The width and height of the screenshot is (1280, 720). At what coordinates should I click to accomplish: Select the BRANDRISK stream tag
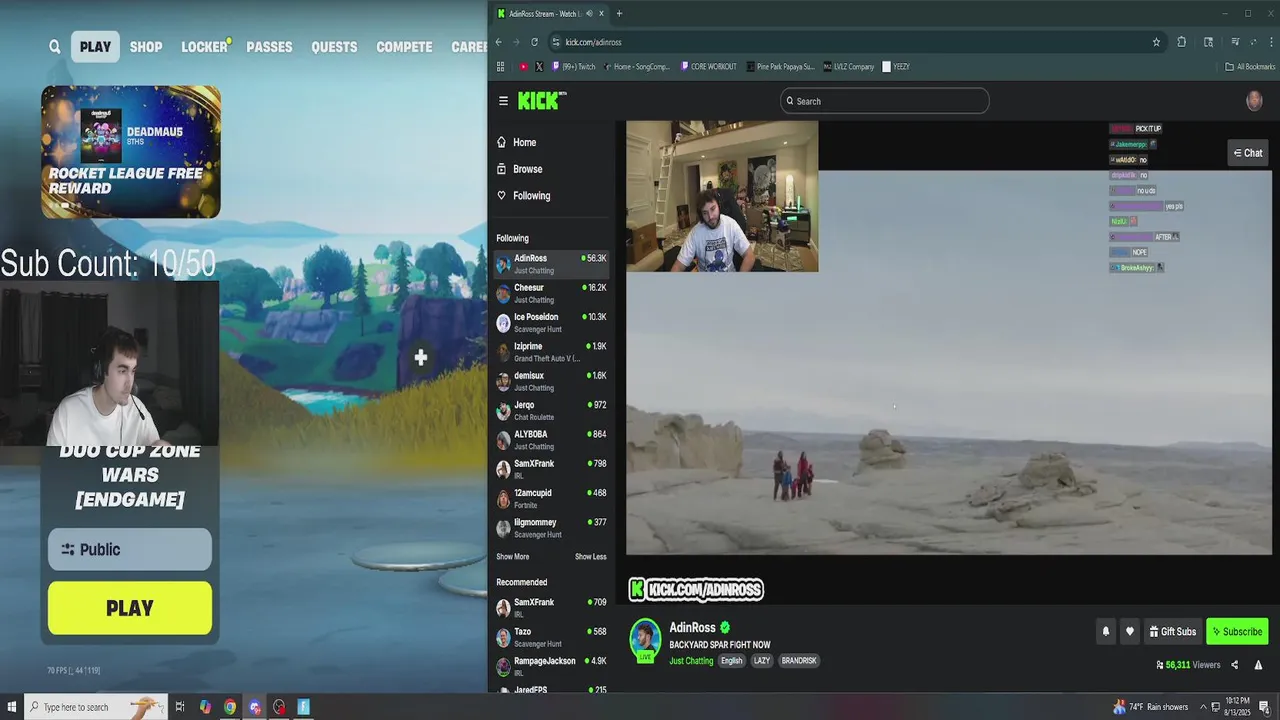tap(799, 661)
